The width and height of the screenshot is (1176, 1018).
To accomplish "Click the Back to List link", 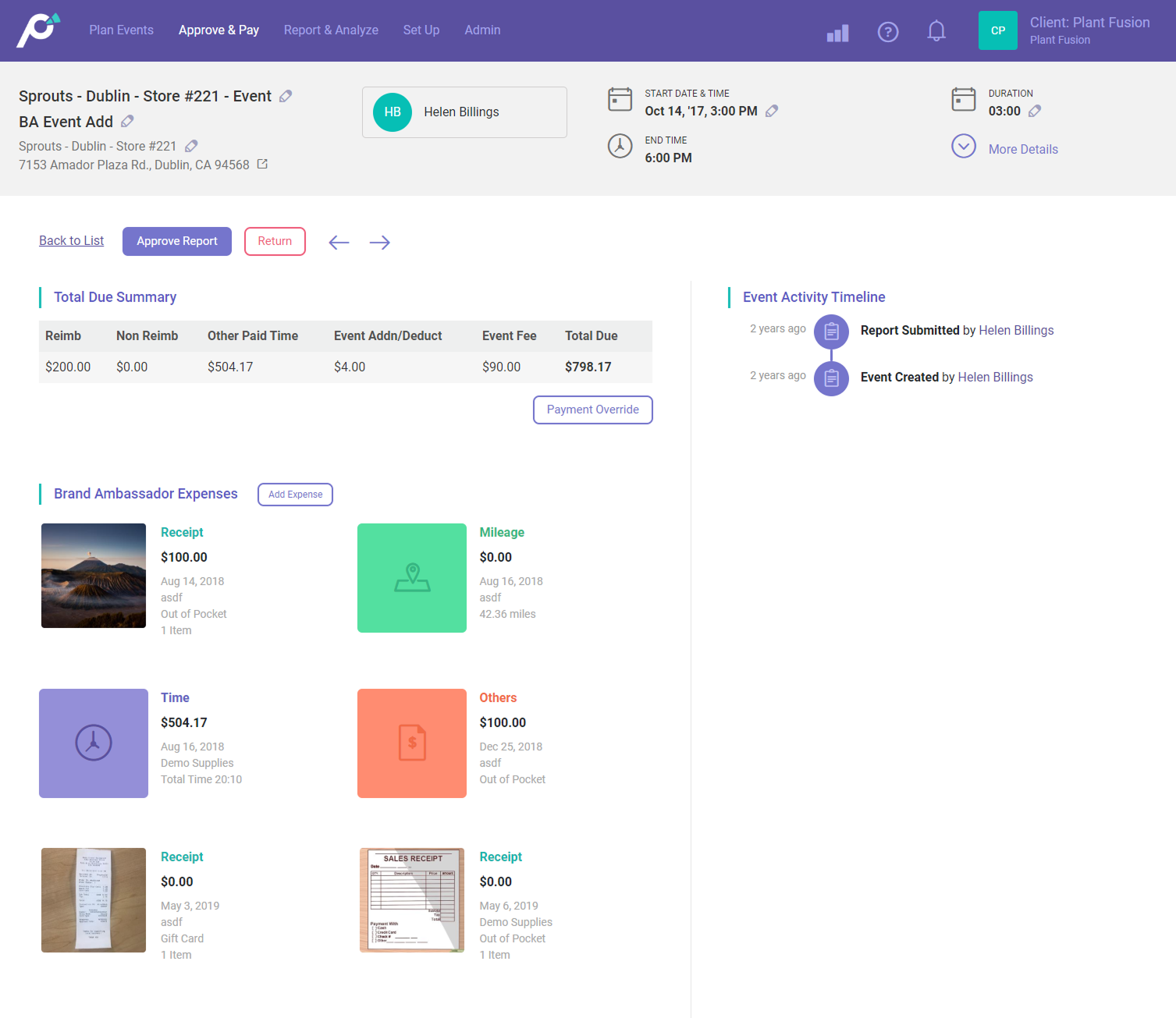I will tap(71, 240).
